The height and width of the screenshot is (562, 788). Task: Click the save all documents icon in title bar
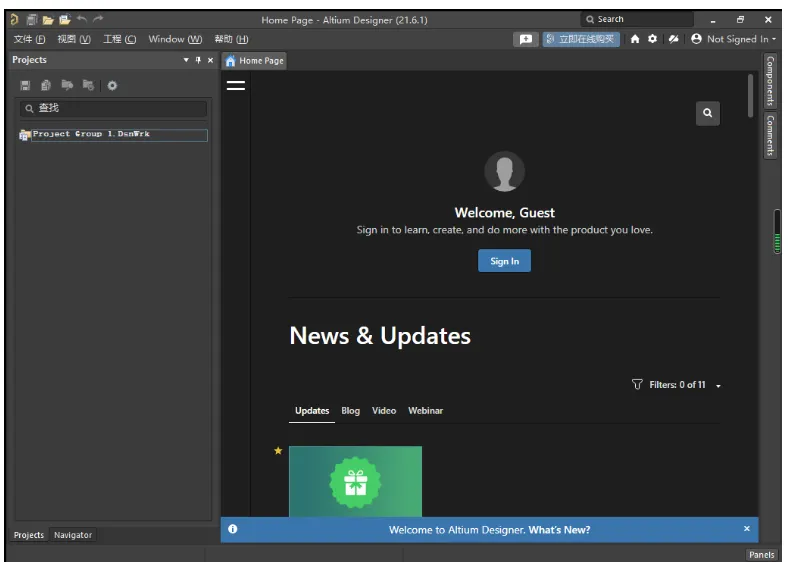(32, 20)
